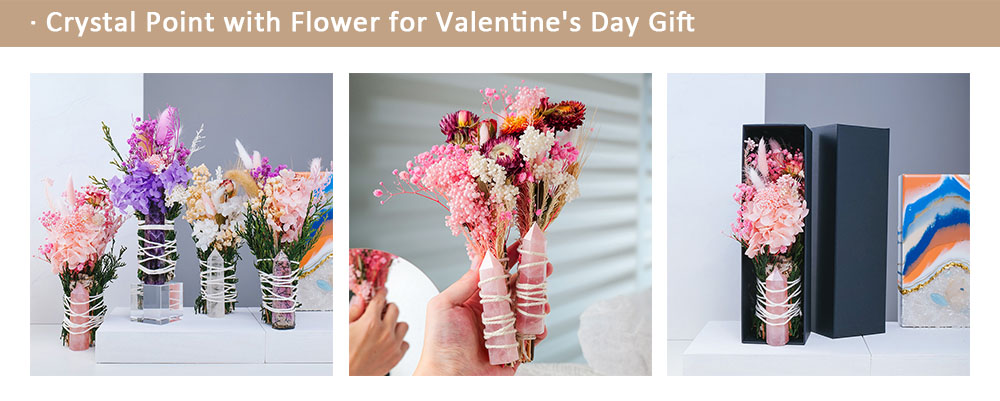The width and height of the screenshot is (1000, 401).
Task: Open the left photo of four bouquets
Action: pyautogui.click(x=181, y=224)
